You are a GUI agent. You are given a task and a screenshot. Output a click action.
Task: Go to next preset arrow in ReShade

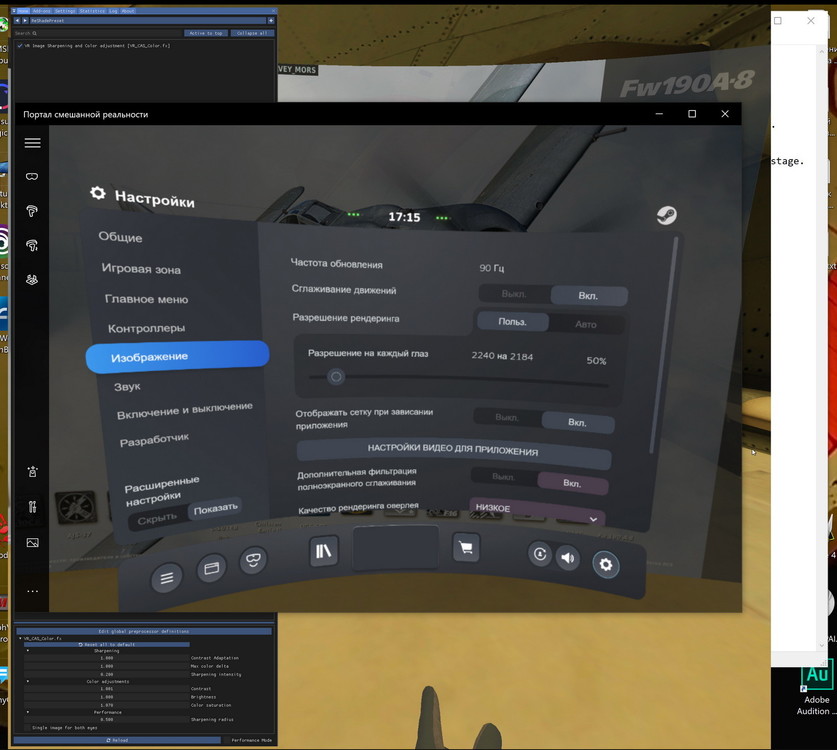(25, 20)
